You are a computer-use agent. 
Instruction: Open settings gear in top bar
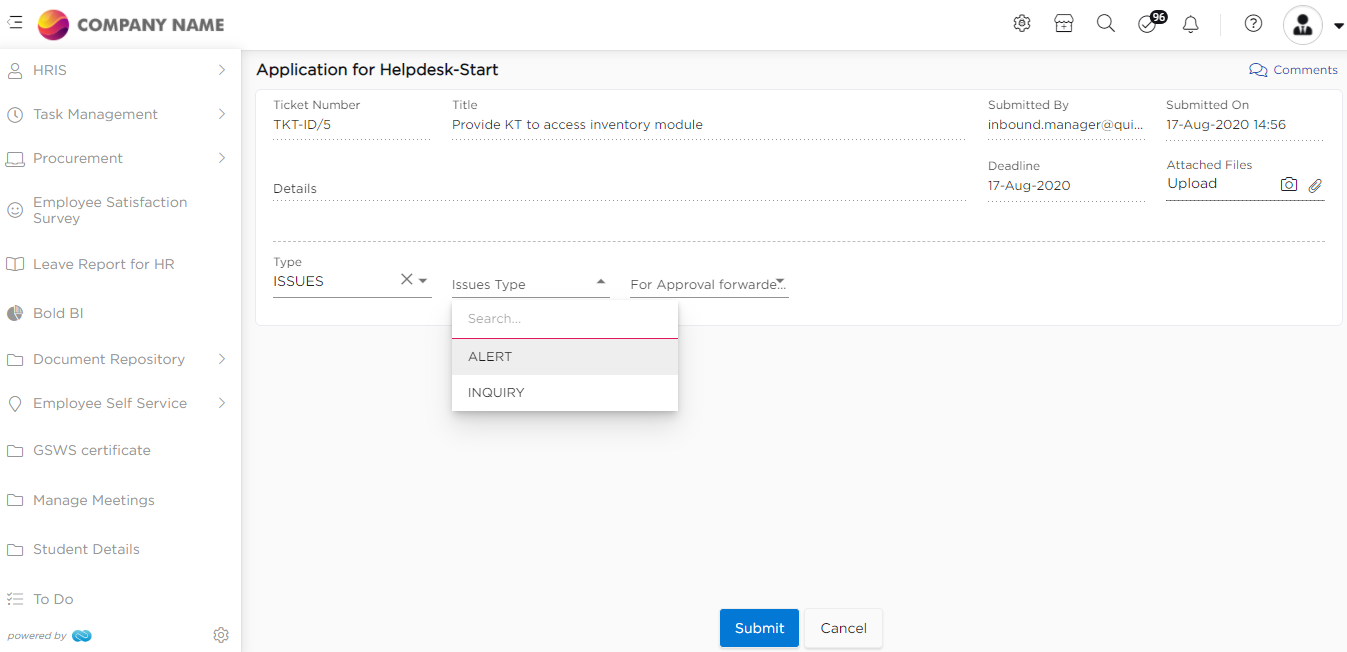pos(1022,24)
